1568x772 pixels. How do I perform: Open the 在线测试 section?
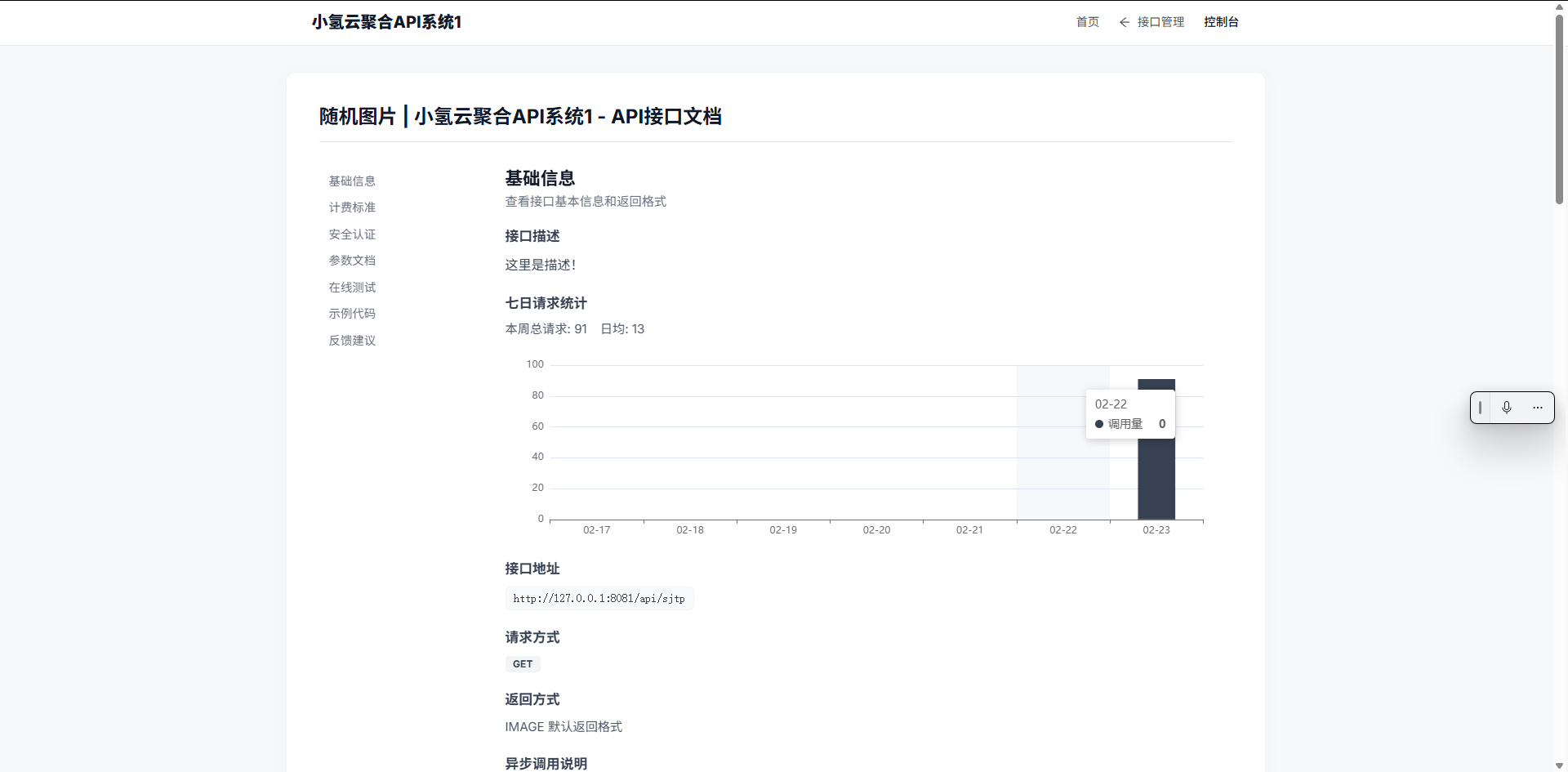click(352, 288)
